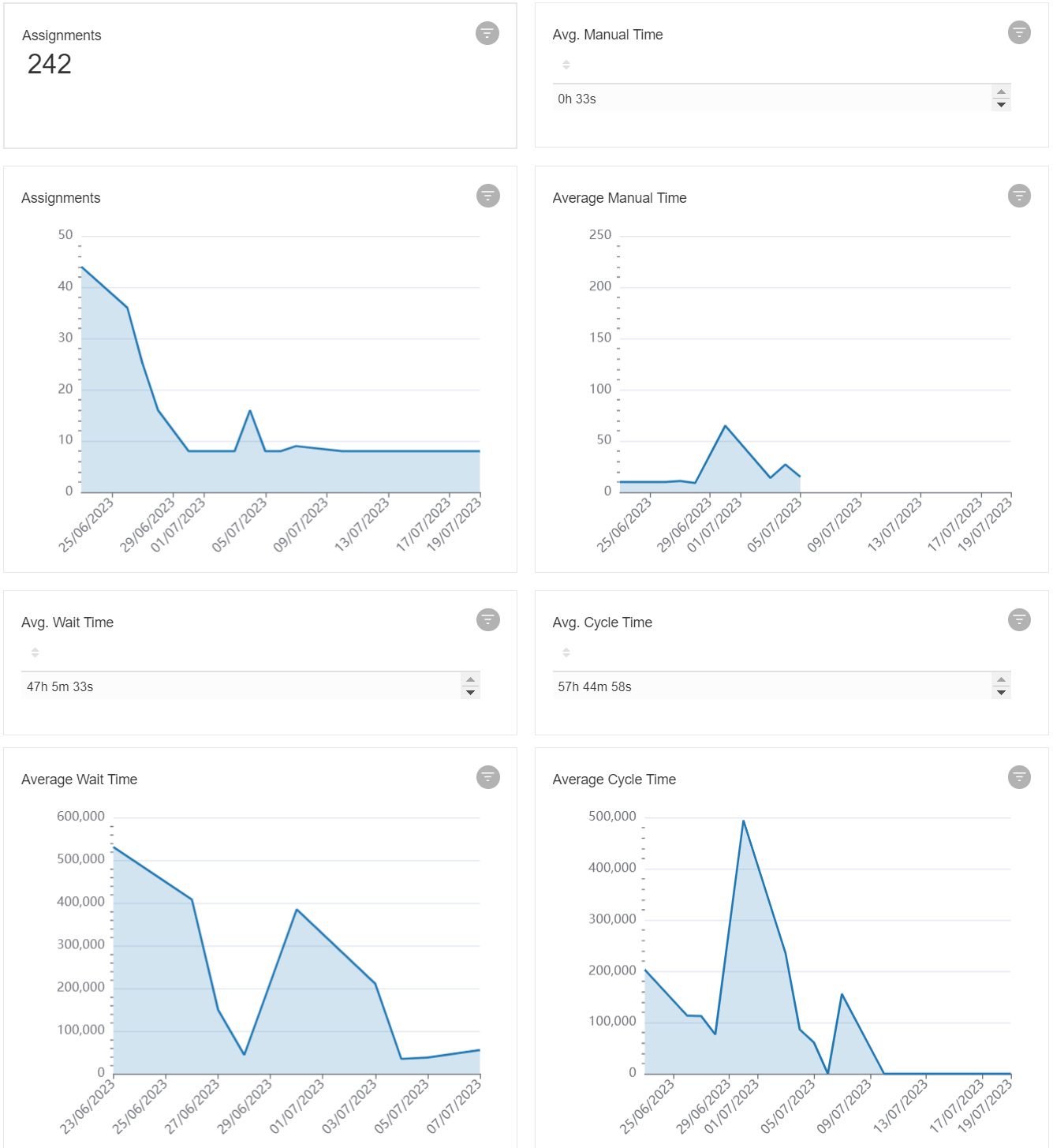
Task: Click the Average Cycle Time chart title
Action: point(614,780)
